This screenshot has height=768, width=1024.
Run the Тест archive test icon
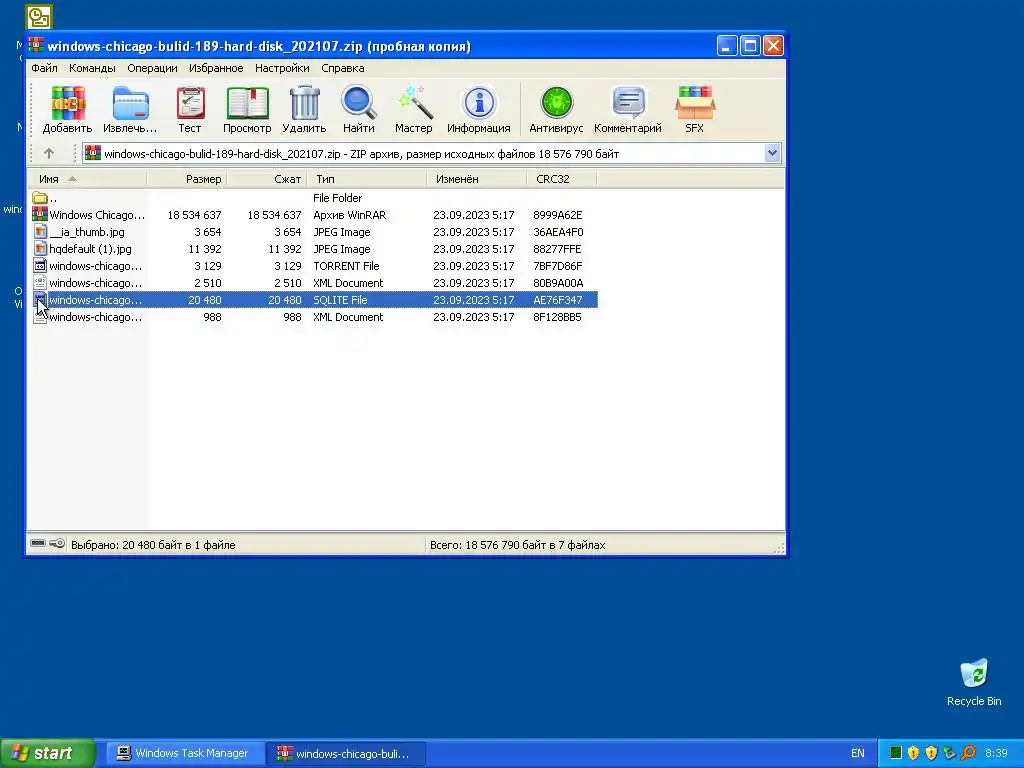tap(190, 103)
